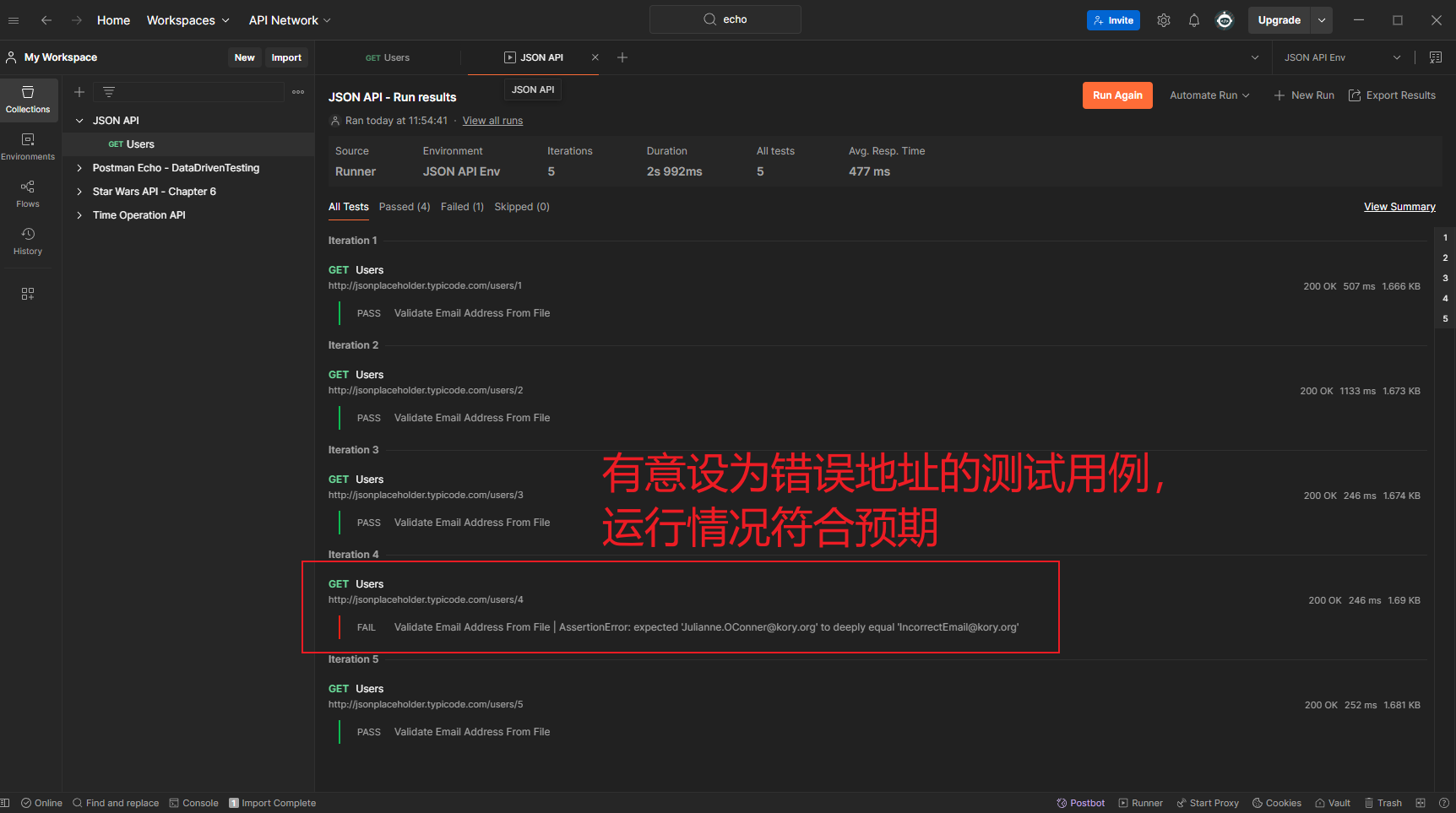Open the Upgrade dropdown arrow

point(1322,20)
